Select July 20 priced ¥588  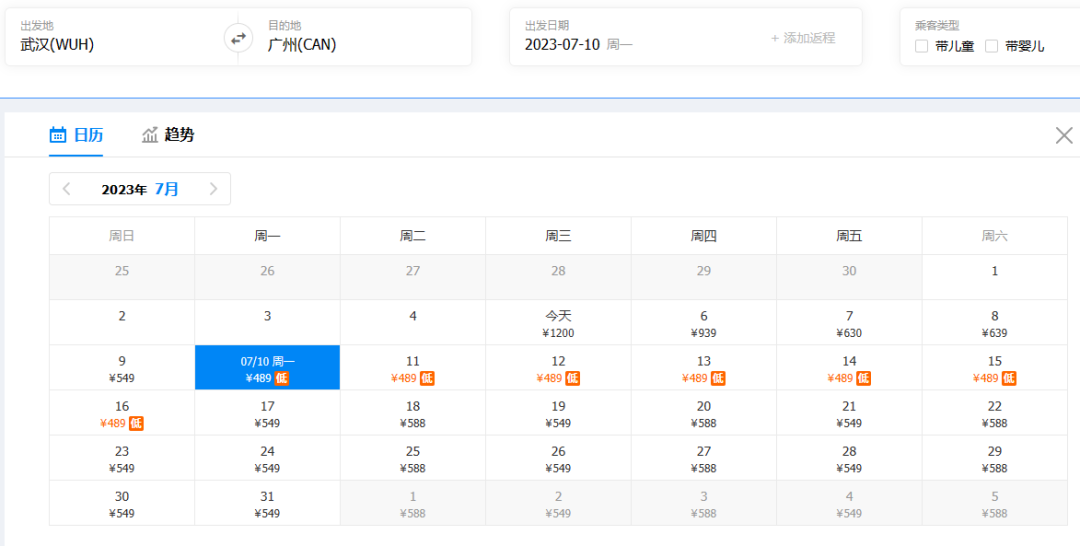[704, 413]
